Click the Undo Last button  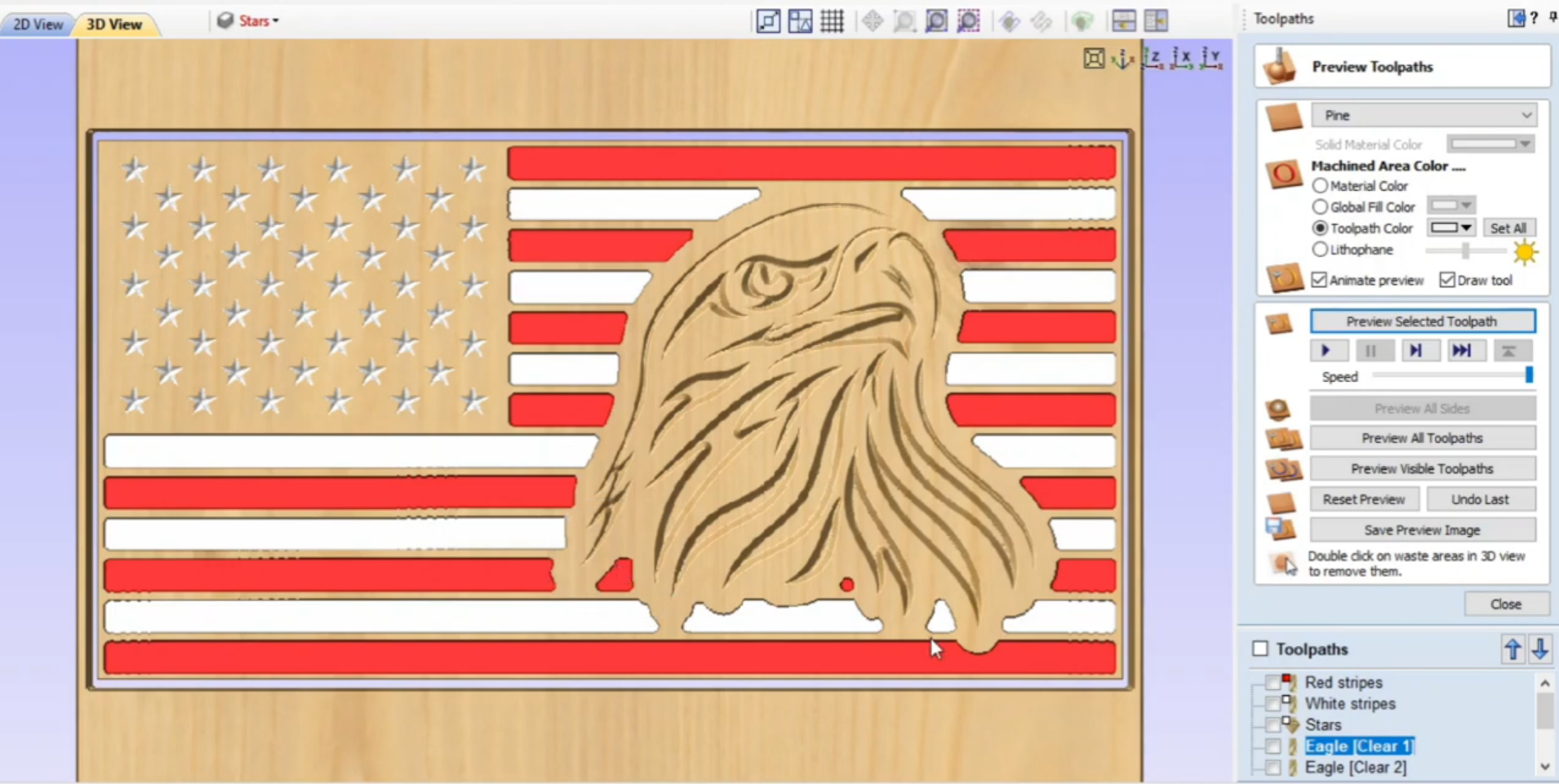(x=1481, y=499)
